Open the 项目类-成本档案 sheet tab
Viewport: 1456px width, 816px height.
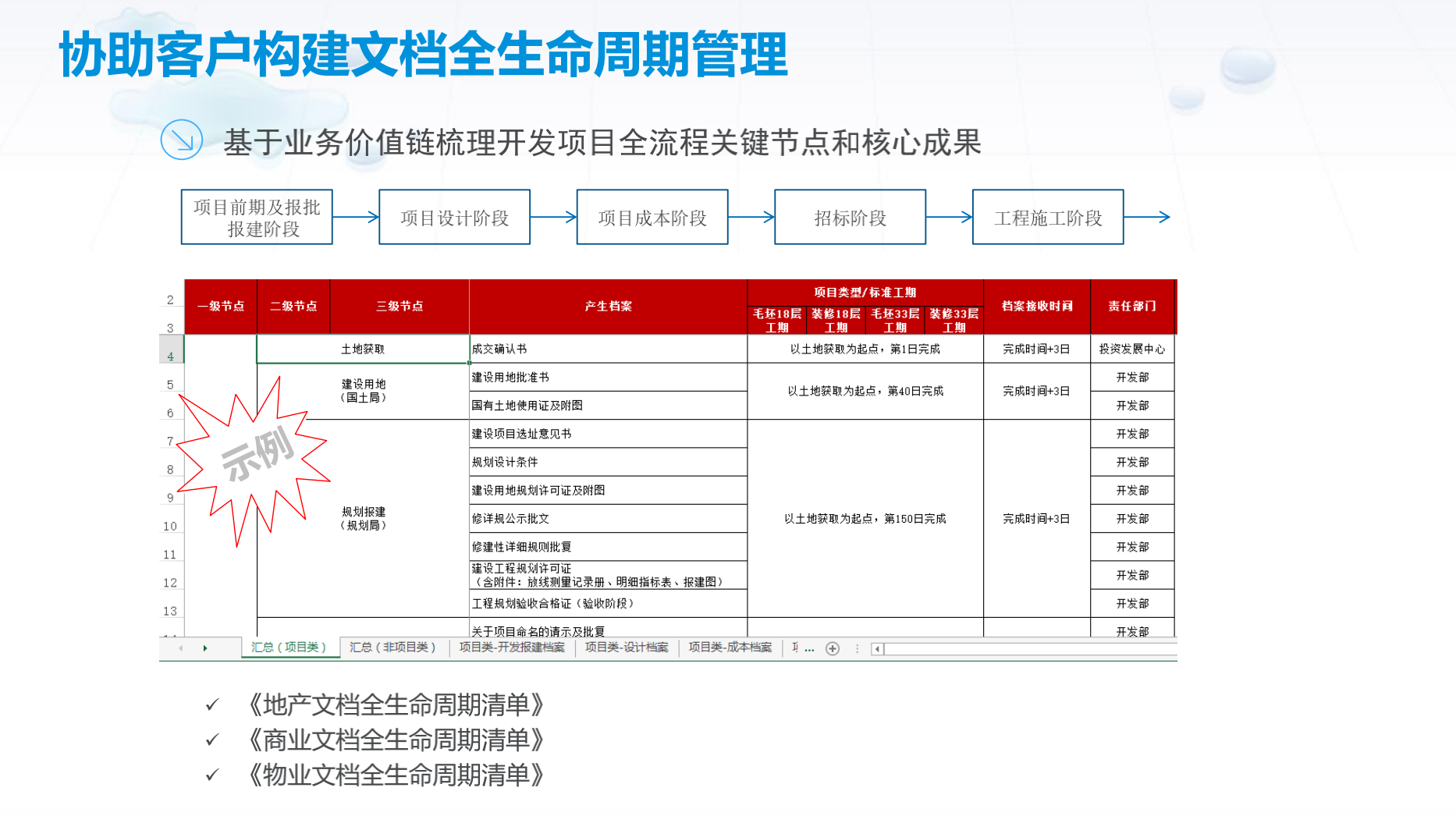[x=730, y=647]
